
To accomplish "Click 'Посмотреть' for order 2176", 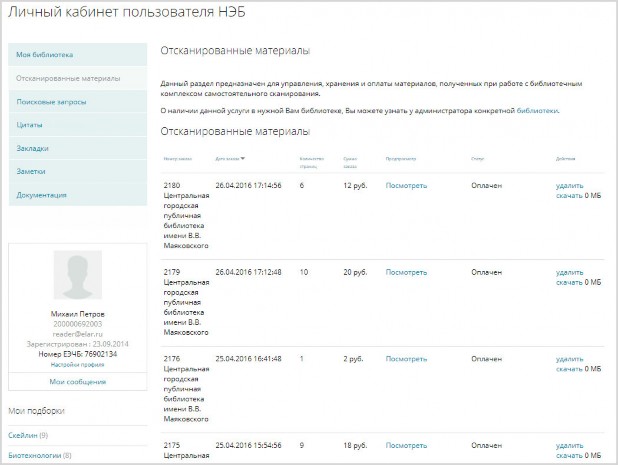I will tap(406, 359).
